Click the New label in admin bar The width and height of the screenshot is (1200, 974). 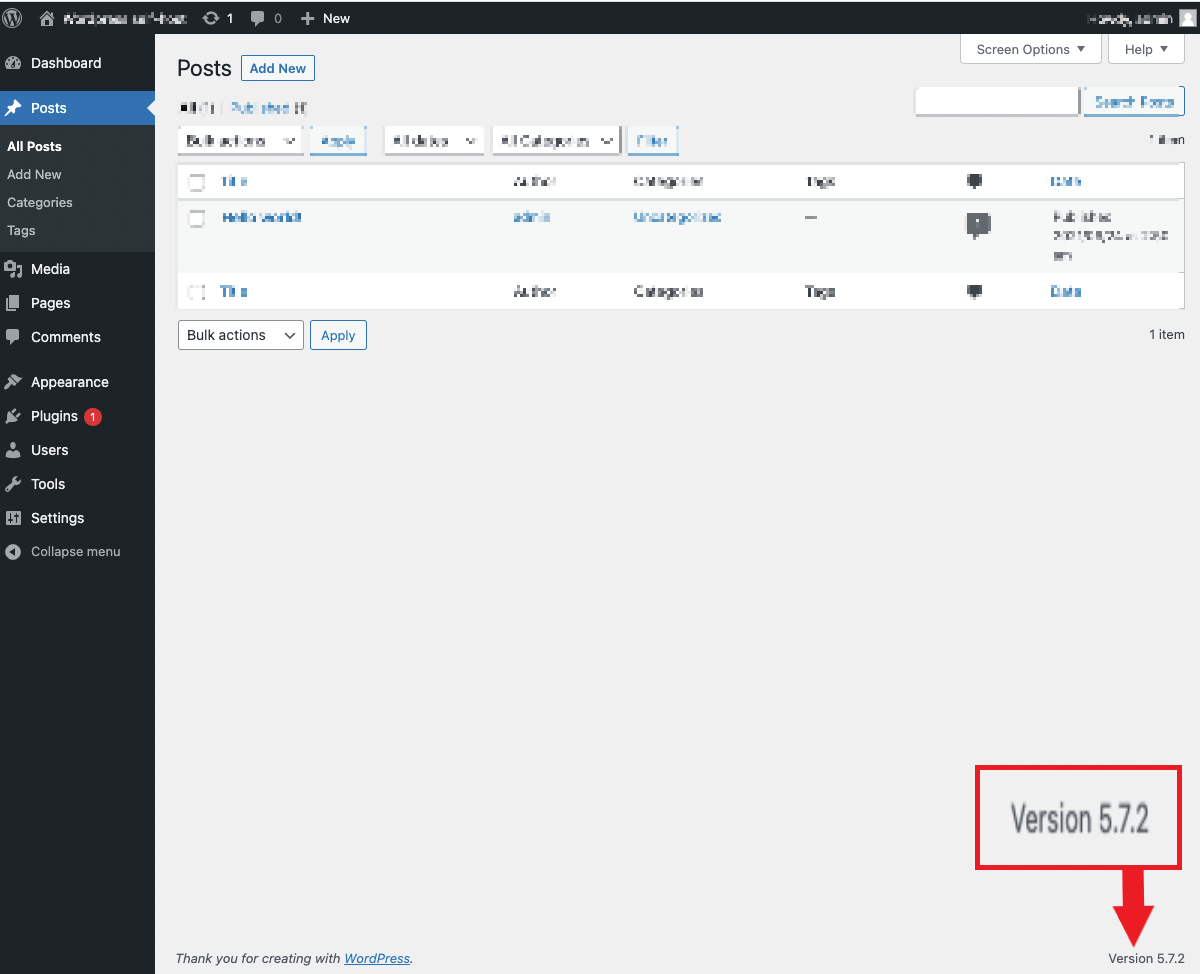[337, 18]
